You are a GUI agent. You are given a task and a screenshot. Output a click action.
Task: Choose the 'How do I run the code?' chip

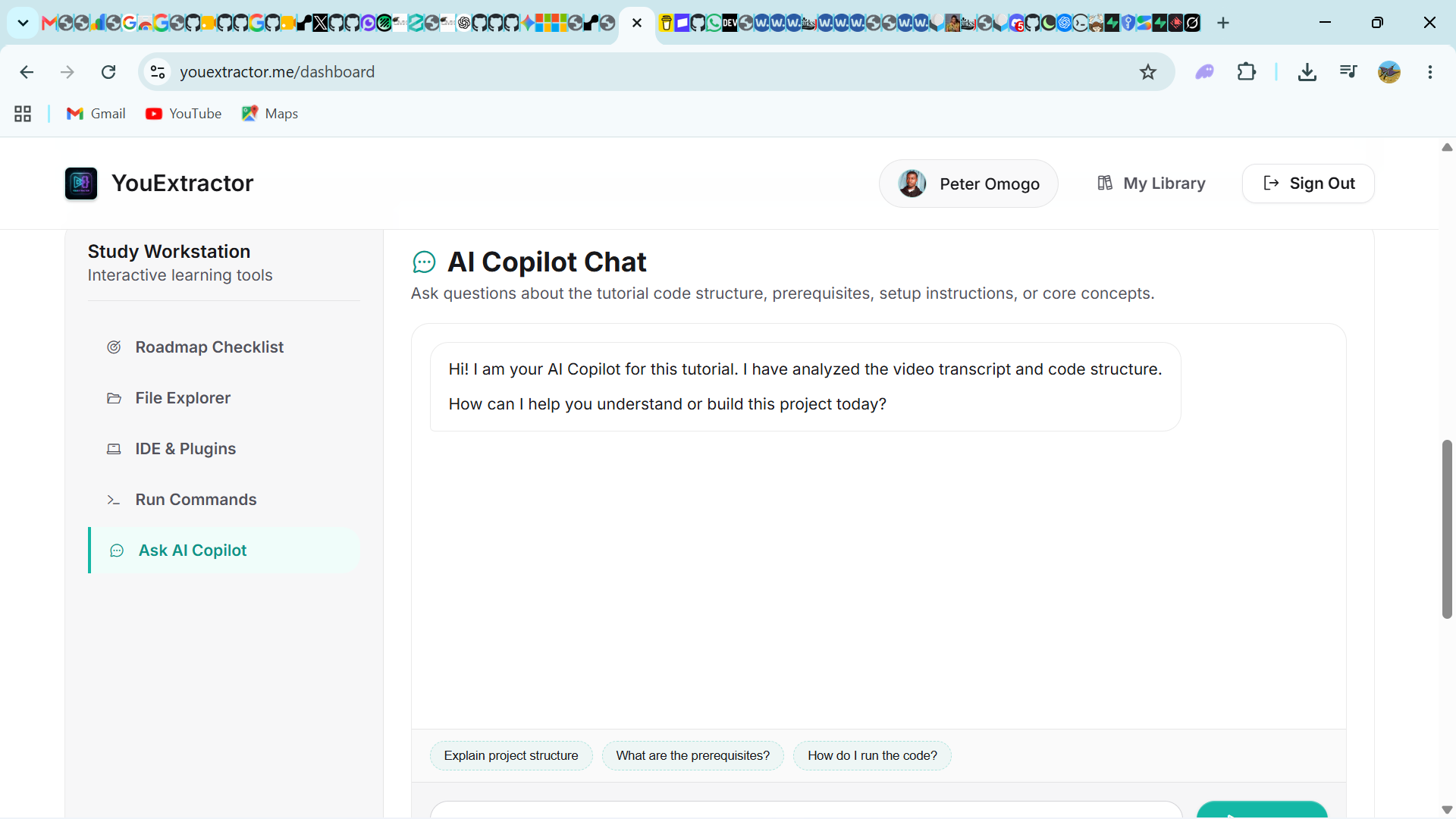coord(872,755)
